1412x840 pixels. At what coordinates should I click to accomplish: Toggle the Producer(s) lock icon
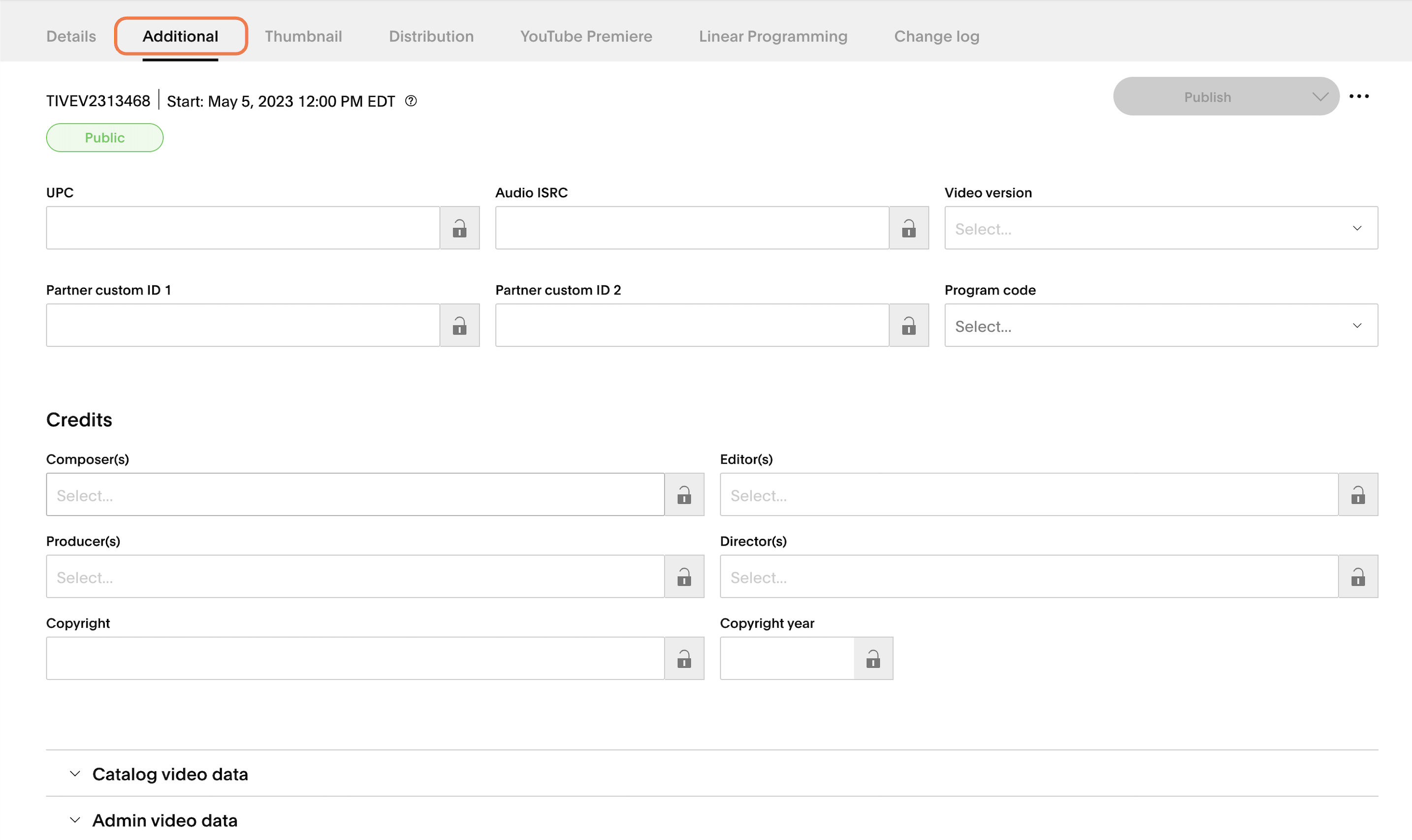click(x=684, y=577)
